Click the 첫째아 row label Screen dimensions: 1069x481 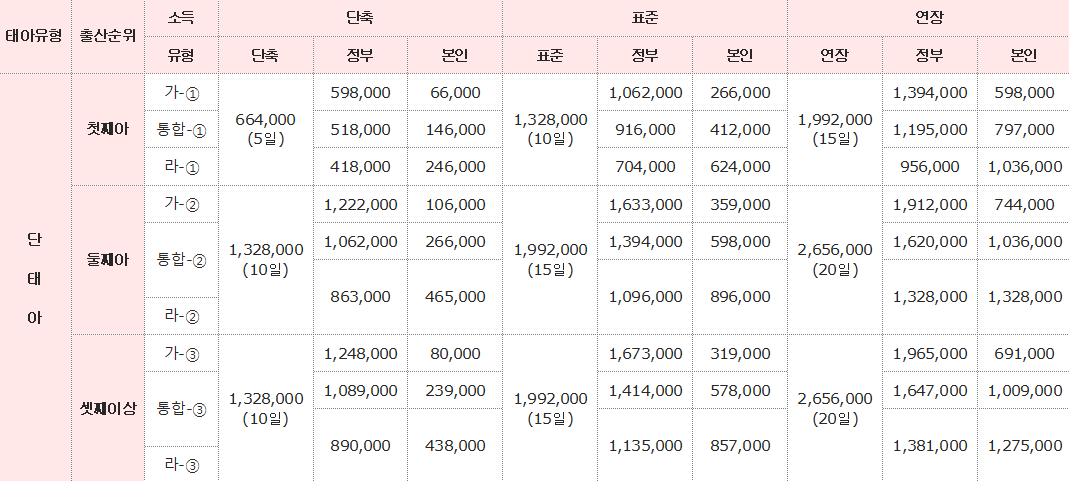click(x=108, y=129)
